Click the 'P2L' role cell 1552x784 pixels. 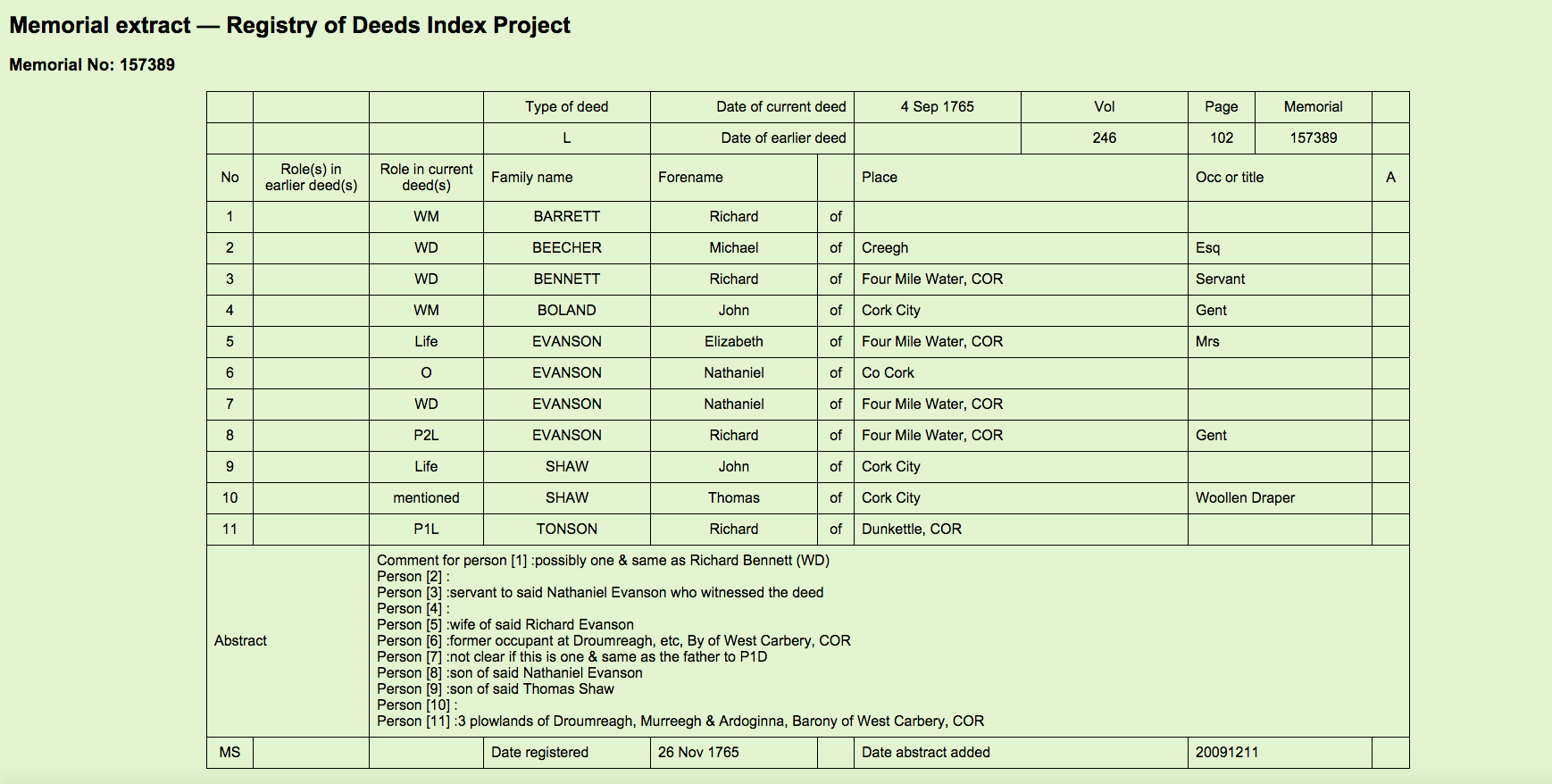[x=426, y=435]
